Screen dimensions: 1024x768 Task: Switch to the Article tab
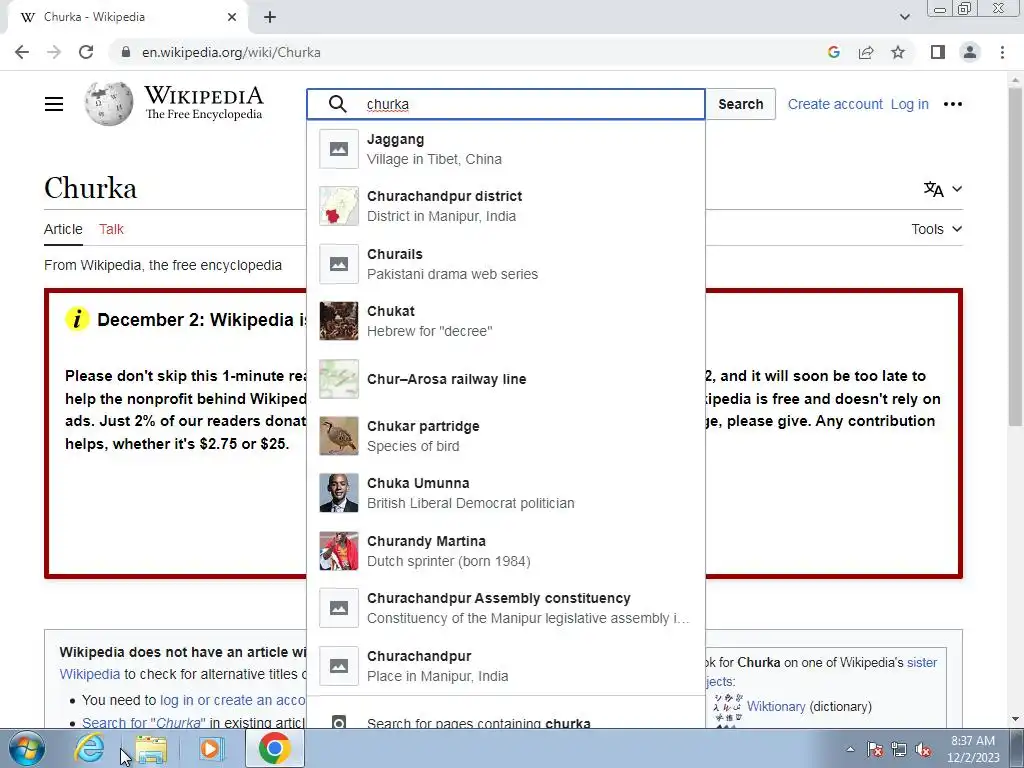click(x=63, y=229)
